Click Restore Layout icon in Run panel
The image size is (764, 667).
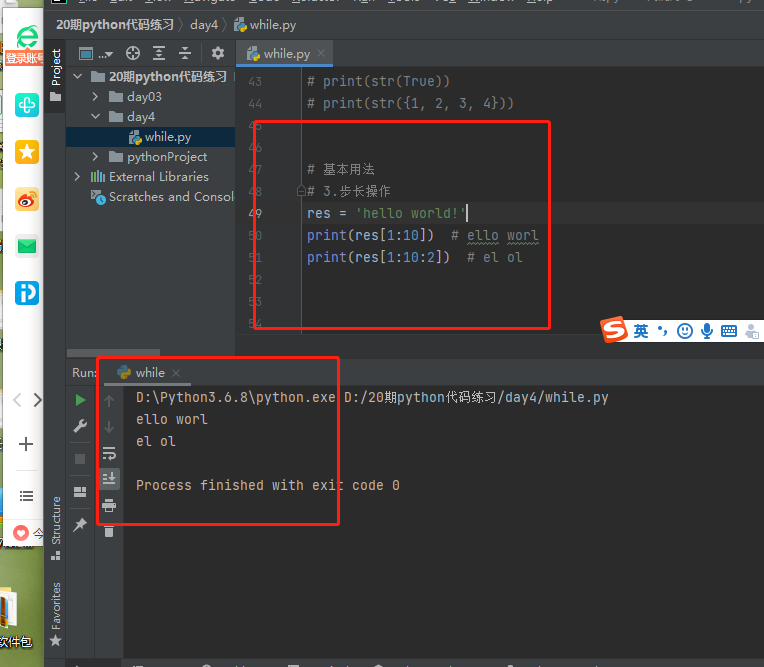coord(80,492)
